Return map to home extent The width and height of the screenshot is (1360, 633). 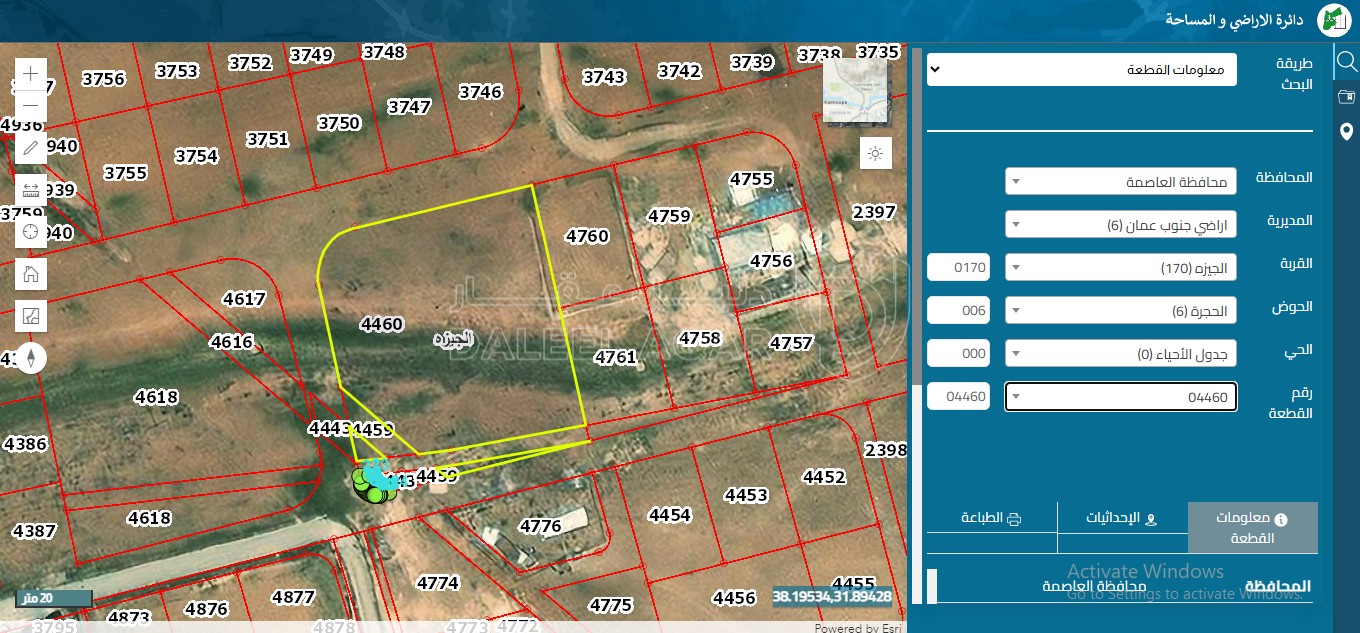31,274
